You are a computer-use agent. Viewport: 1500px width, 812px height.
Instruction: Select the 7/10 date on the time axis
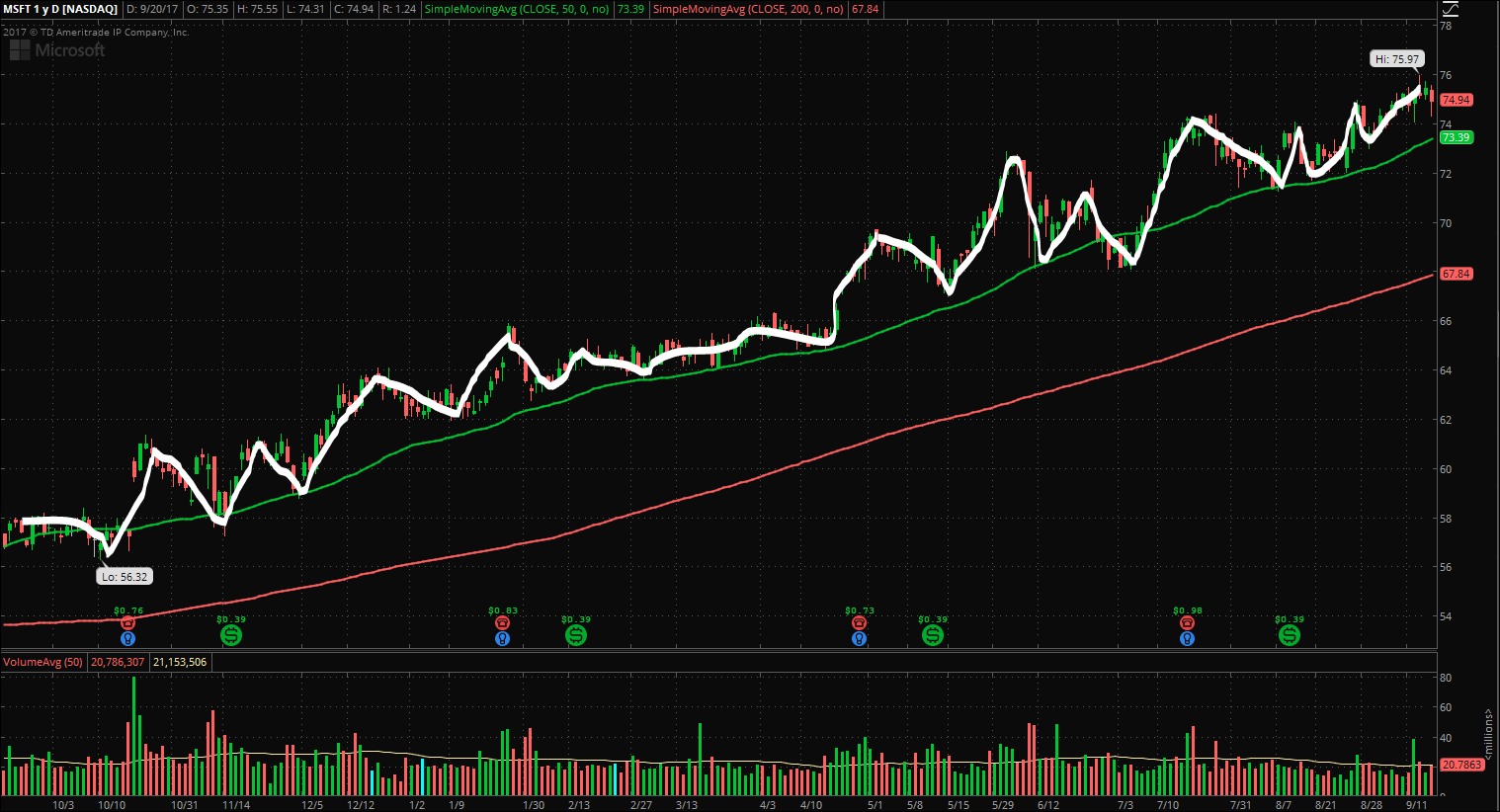(x=1169, y=805)
